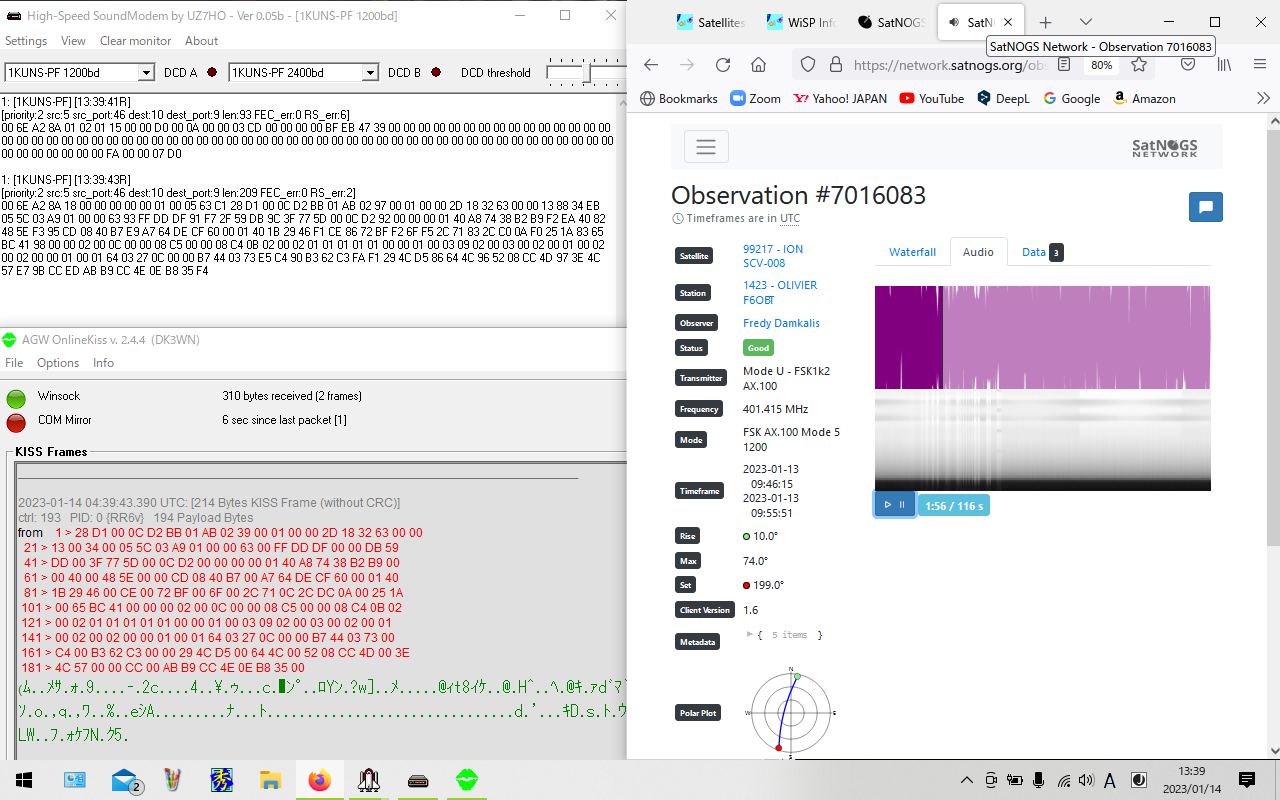Screen dimensions: 1280x800
Task: Open the Amazon bookmark
Action: coord(1145,98)
